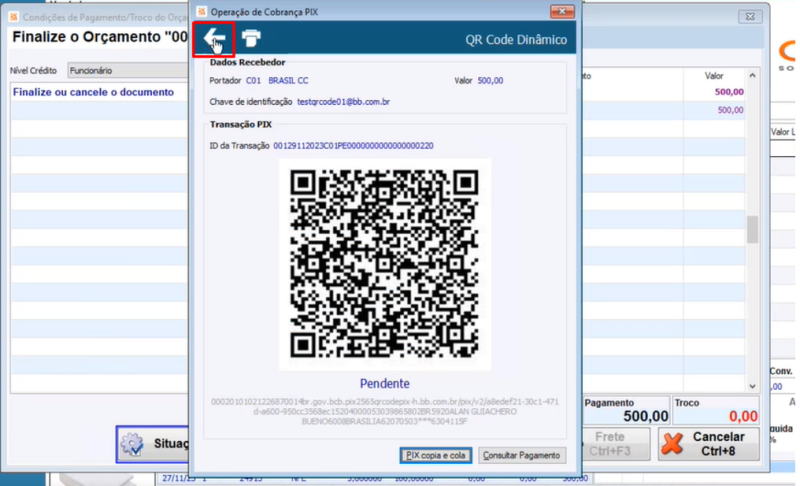Click the gear icon on Situação button
Screen dimensions: 800x486
[133, 444]
